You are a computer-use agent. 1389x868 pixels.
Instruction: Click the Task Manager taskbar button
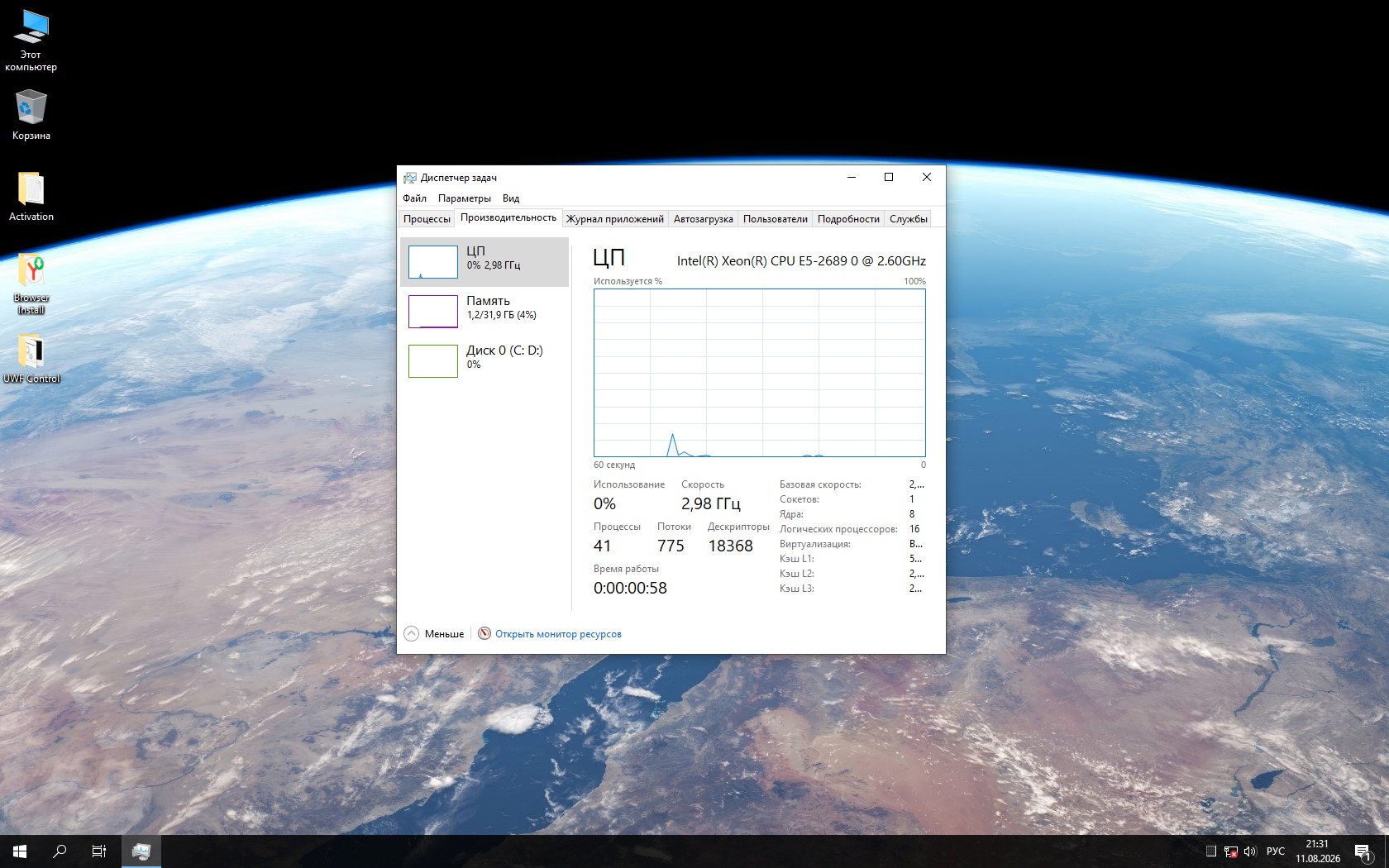[x=141, y=851]
